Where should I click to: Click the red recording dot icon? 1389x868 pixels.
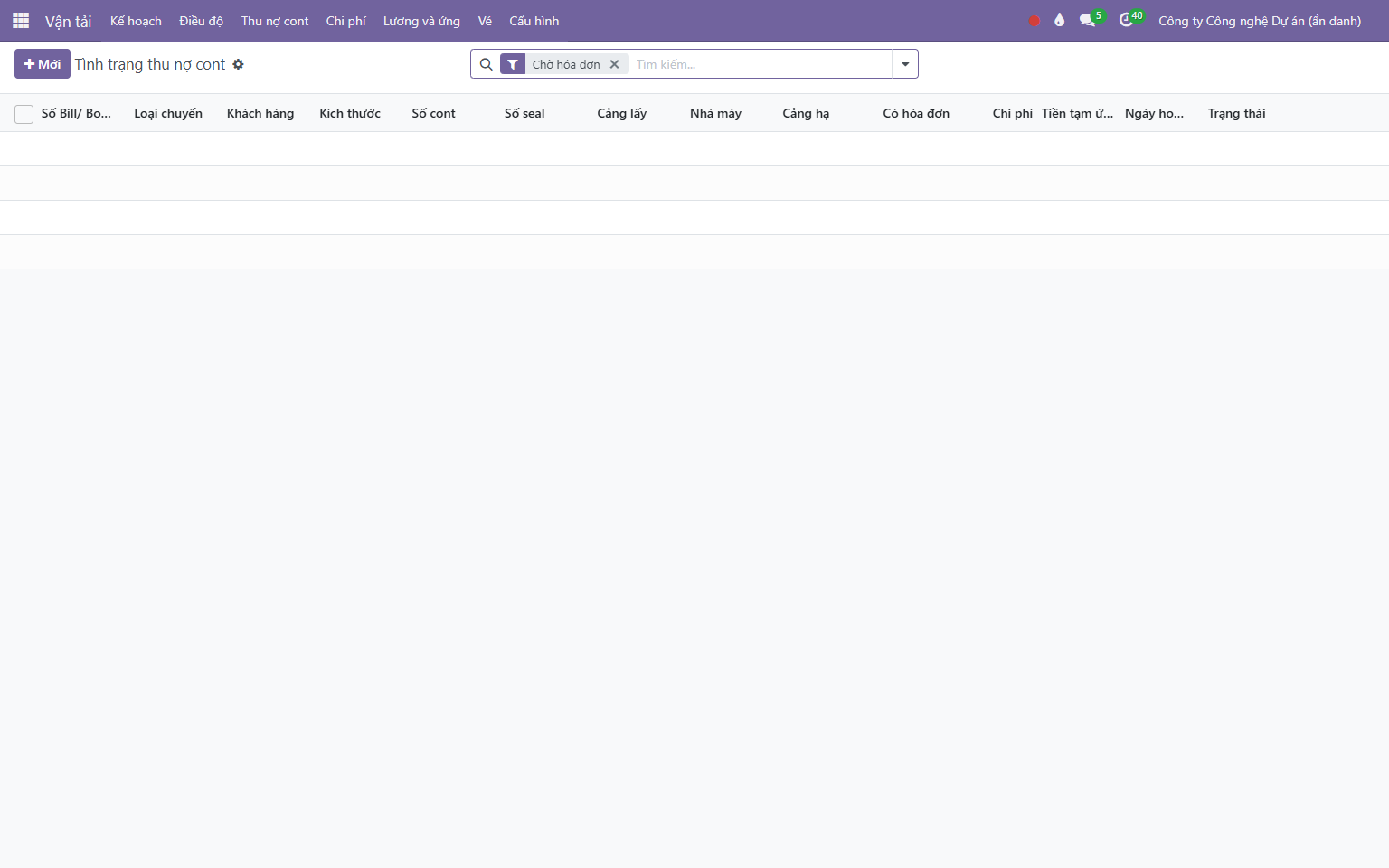1034,21
